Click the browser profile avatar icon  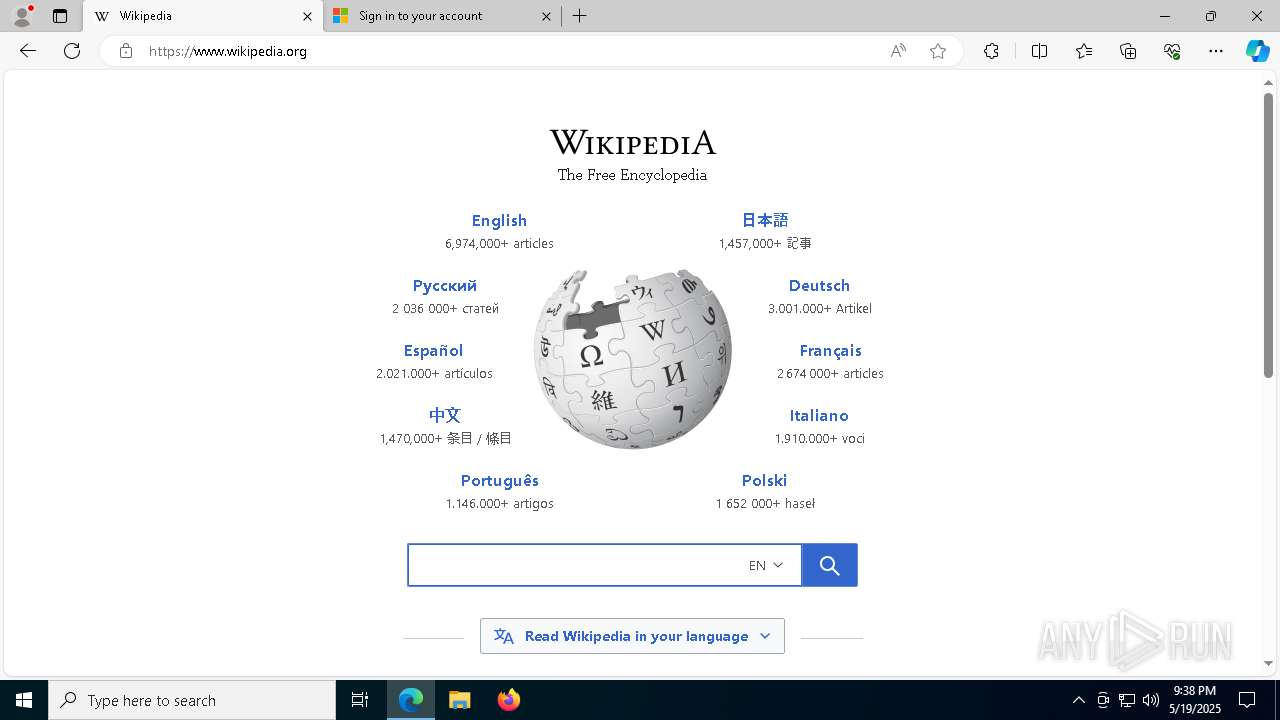(x=21, y=16)
